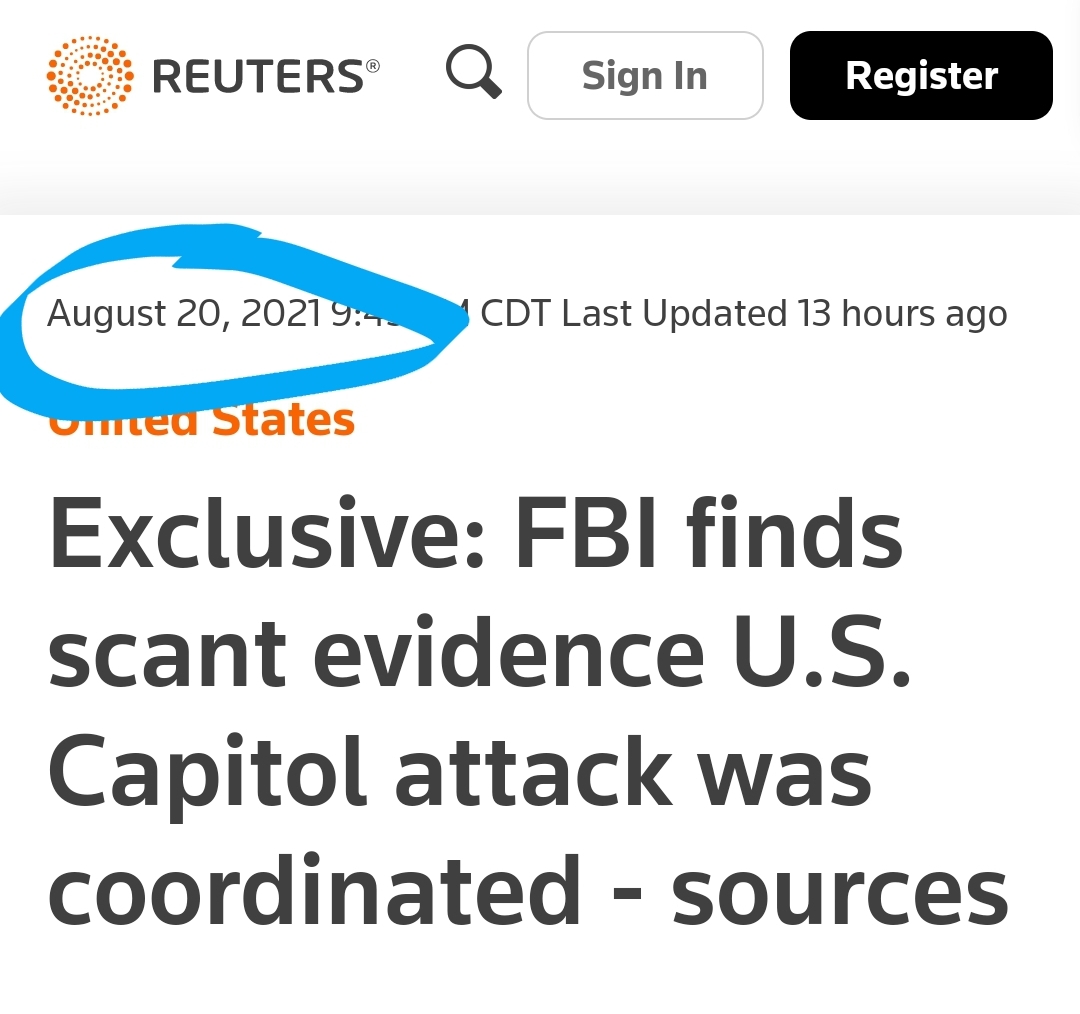Click the 'Last Updated 13 hours ago' text
This screenshot has height=1014, width=1080.
tap(785, 313)
